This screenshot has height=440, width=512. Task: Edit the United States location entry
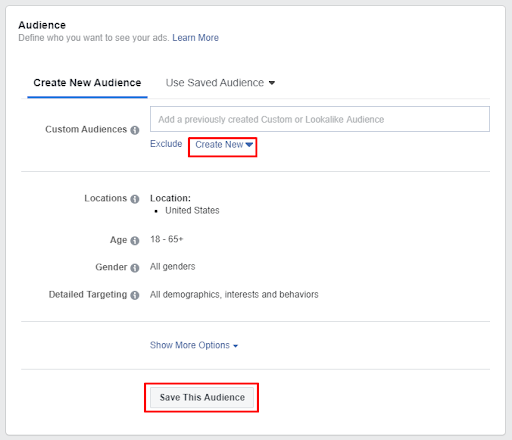(x=192, y=210)
